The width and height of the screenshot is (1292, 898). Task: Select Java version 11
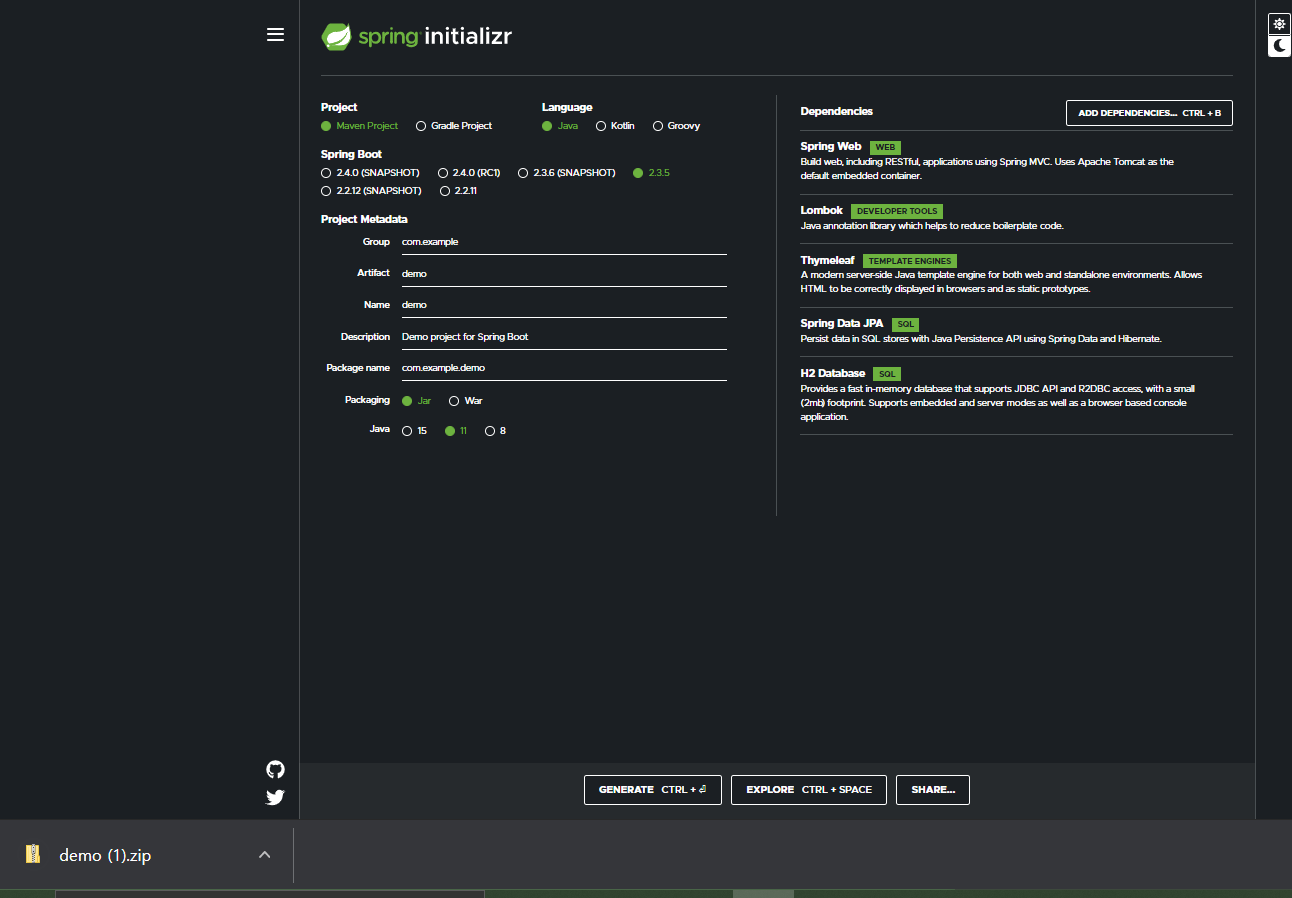[456, 431]
